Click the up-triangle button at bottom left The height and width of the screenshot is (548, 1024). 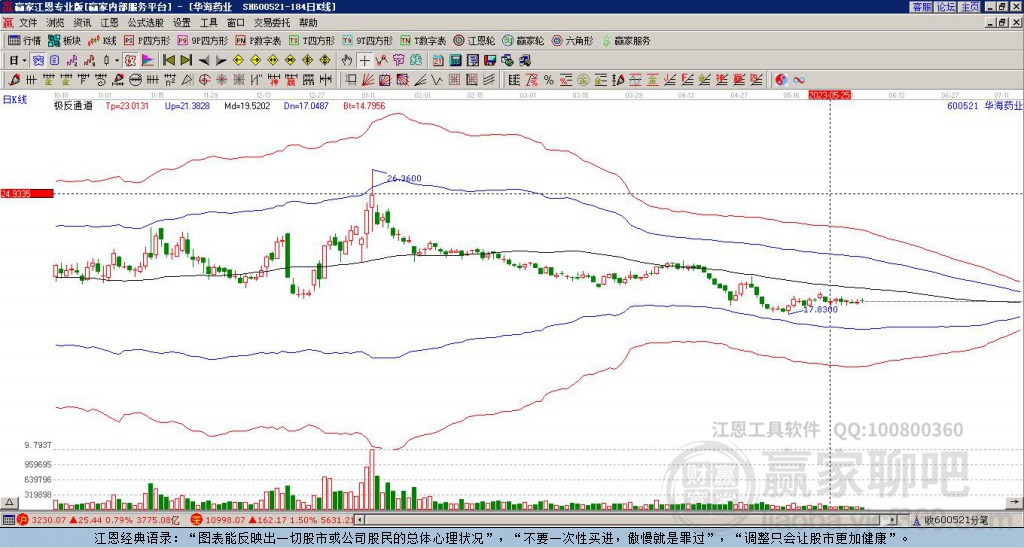pyautogui.click(x=9, y=502)
